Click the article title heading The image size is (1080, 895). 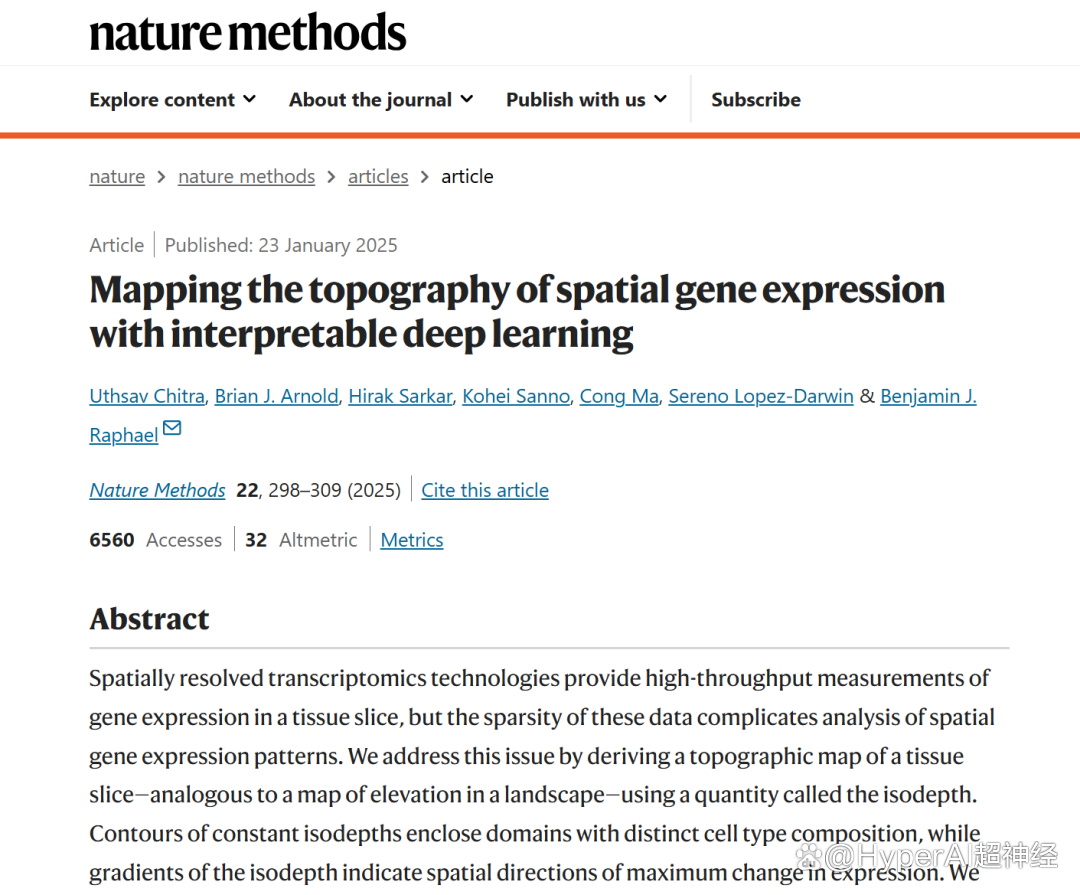pos(517,311)
